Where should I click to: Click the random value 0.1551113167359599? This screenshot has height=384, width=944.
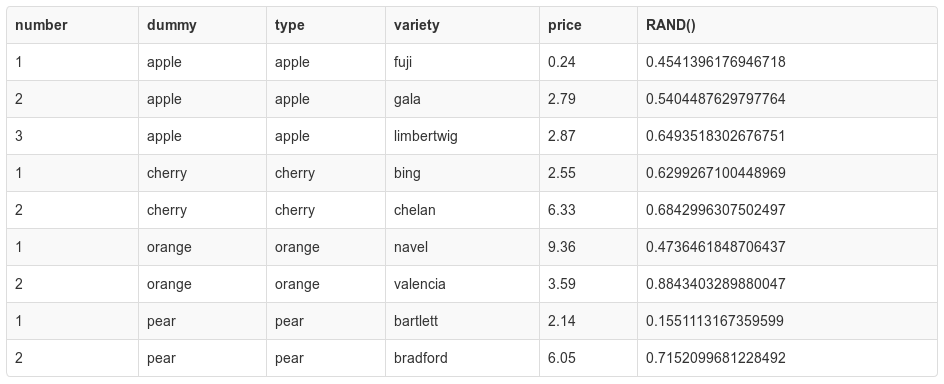pyautogui.click(x=715, y=321)
